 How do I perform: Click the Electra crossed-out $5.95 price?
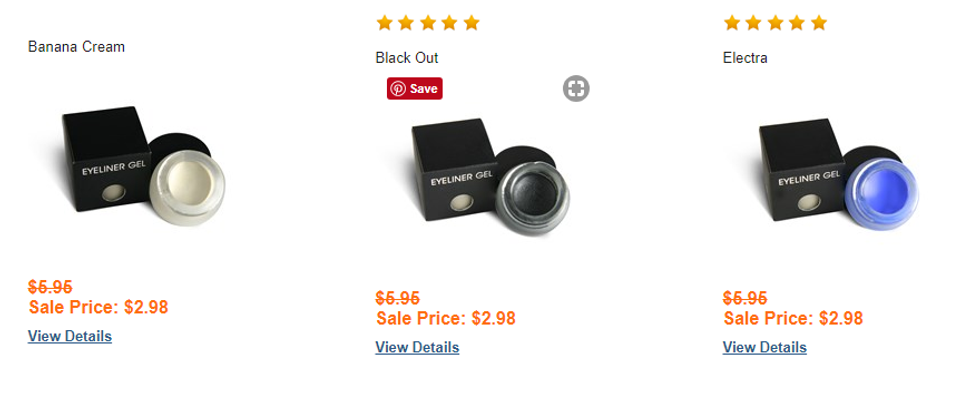coord(745,298)
